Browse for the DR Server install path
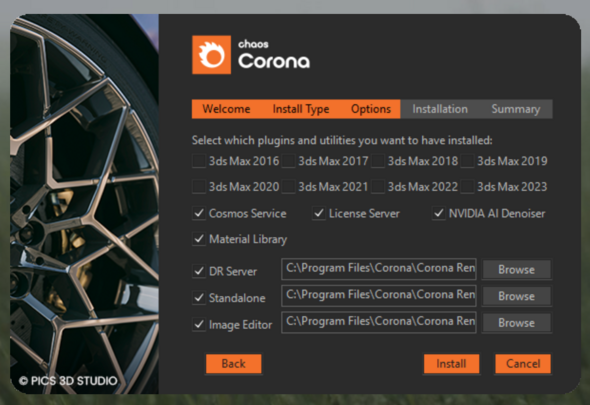590x405 pixels. (x=516, y=269)
